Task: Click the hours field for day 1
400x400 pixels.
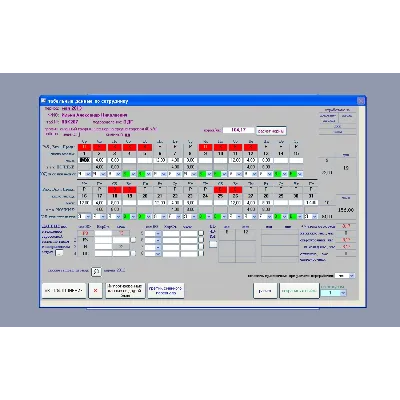Action: pyautogui.click(x=84, y=160)
